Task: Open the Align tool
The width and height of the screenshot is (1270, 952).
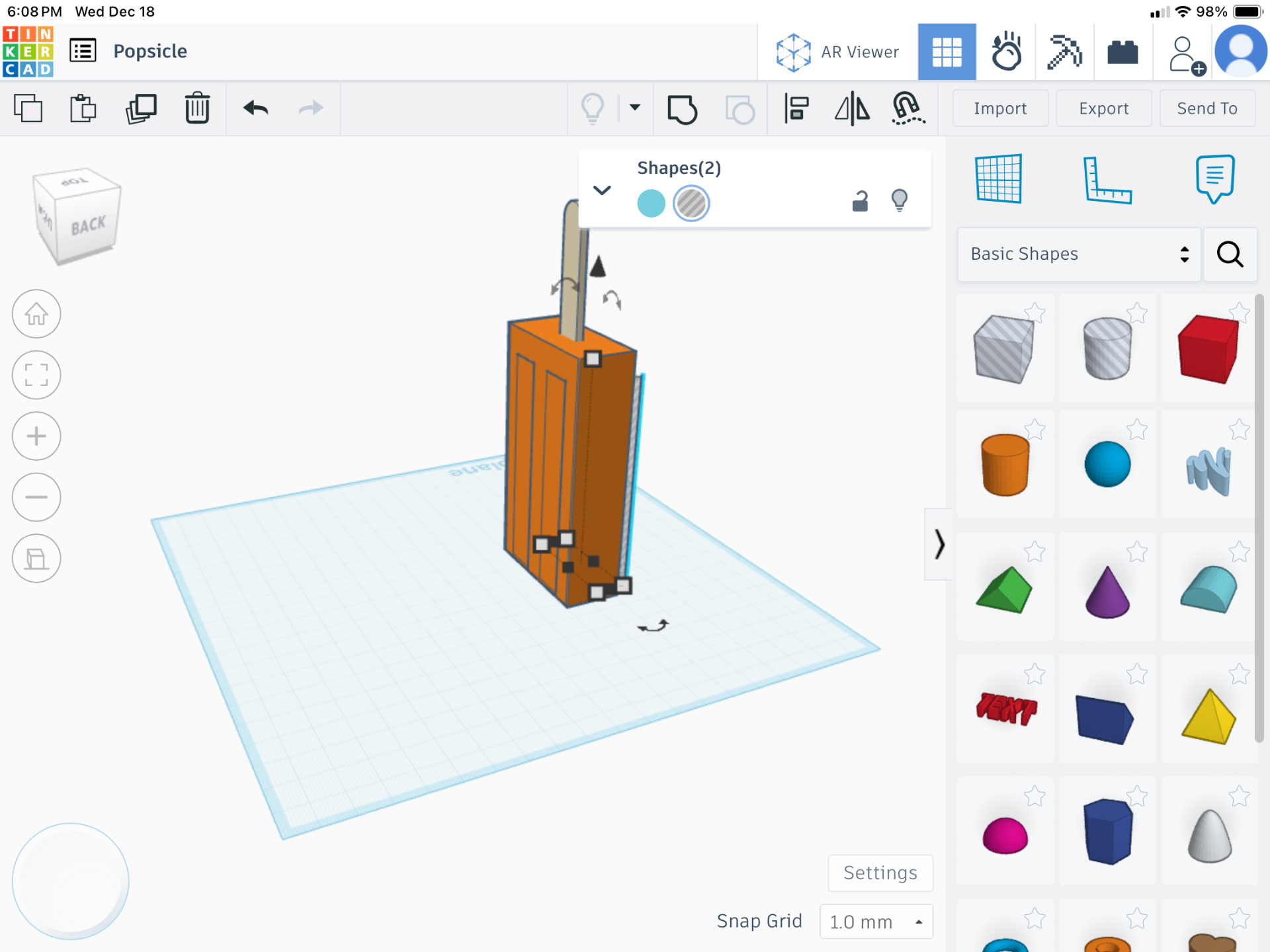Action: (x=796, y=108)
